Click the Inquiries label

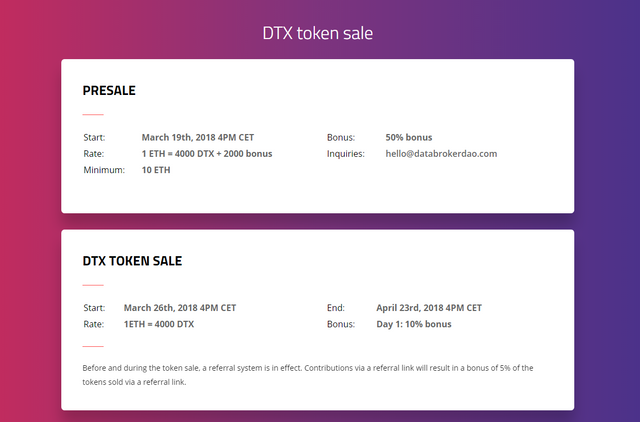[x=345, y=154]
